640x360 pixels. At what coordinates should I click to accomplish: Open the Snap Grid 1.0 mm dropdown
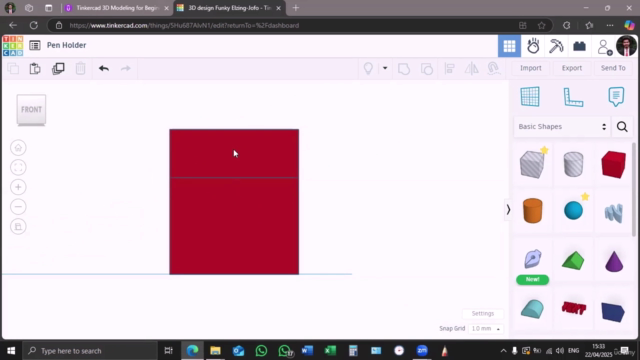click(x=486, y=329)
